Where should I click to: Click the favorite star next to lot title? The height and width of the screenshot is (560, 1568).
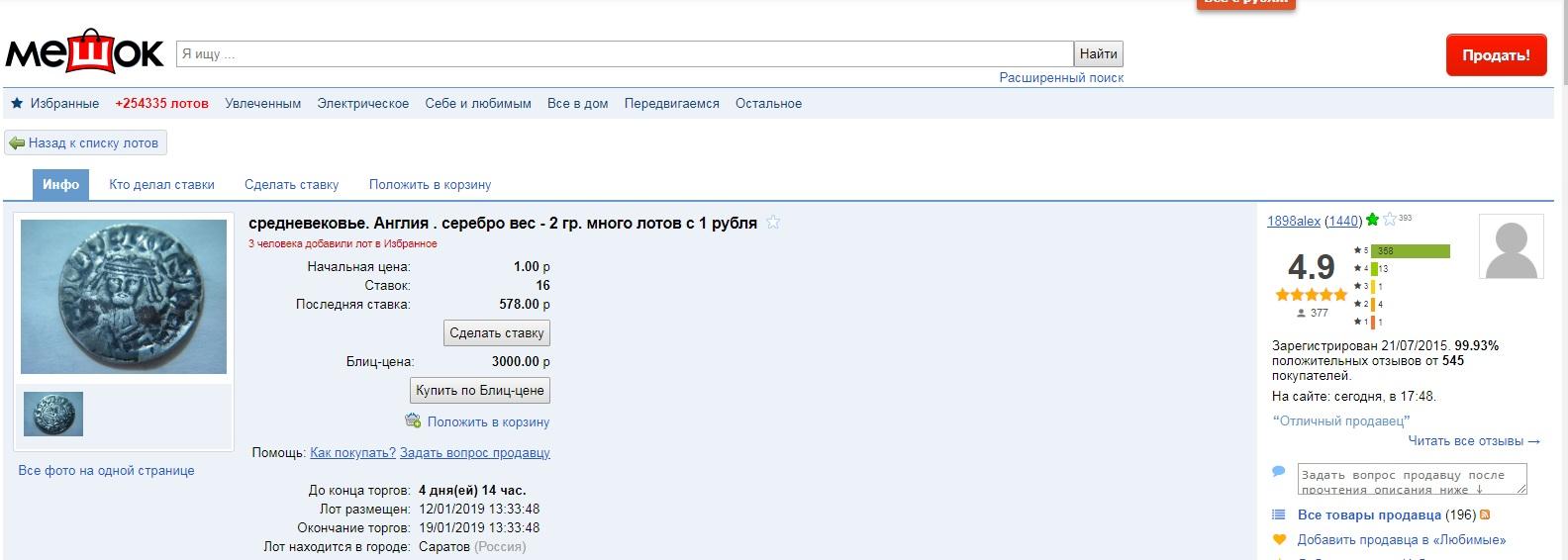coord(773,223)
